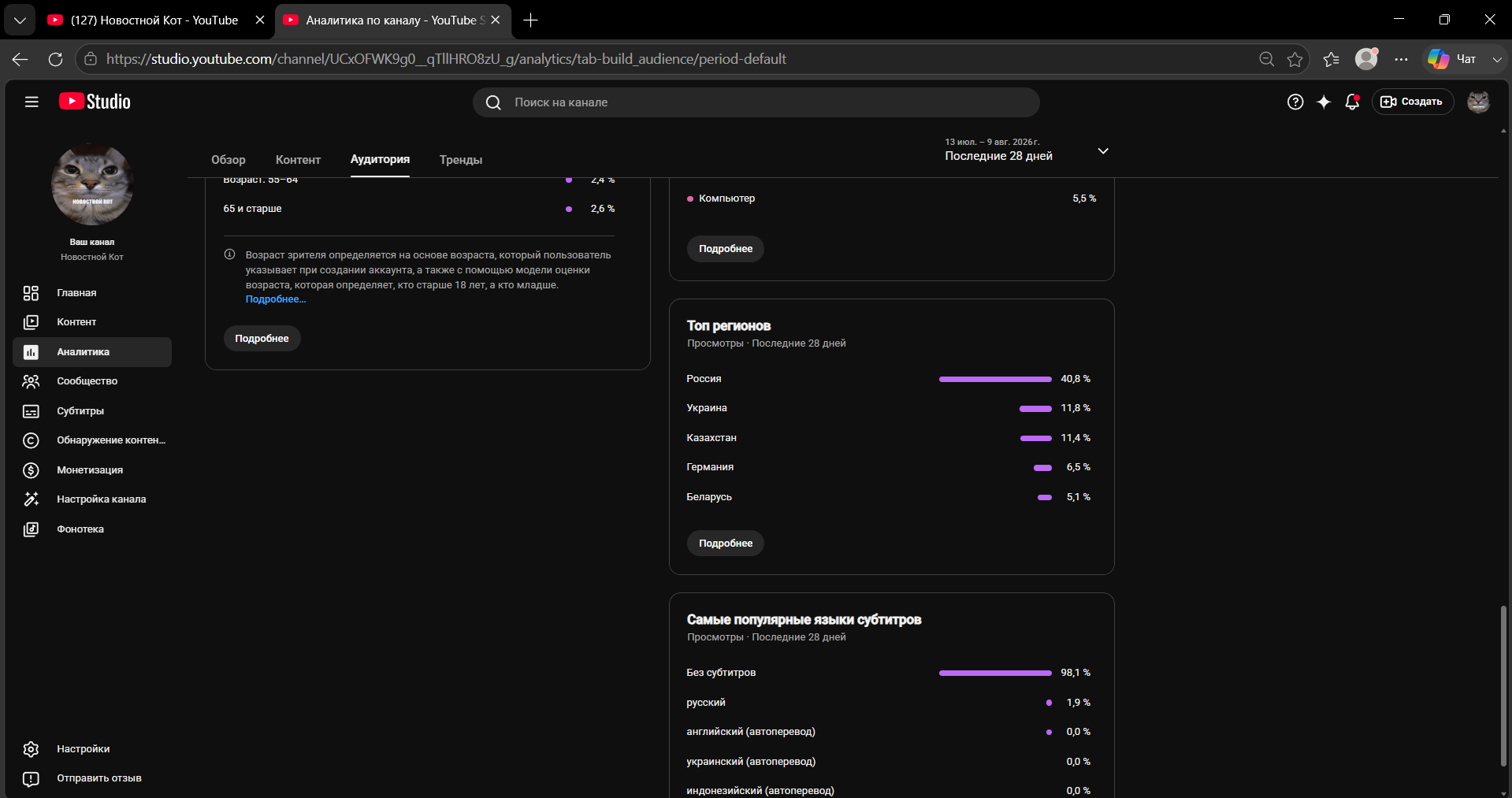Expand the date range period dropdown
The width and height of the screenshot is (1512, 798).
pyautogui.click(x=1103, y=150)
